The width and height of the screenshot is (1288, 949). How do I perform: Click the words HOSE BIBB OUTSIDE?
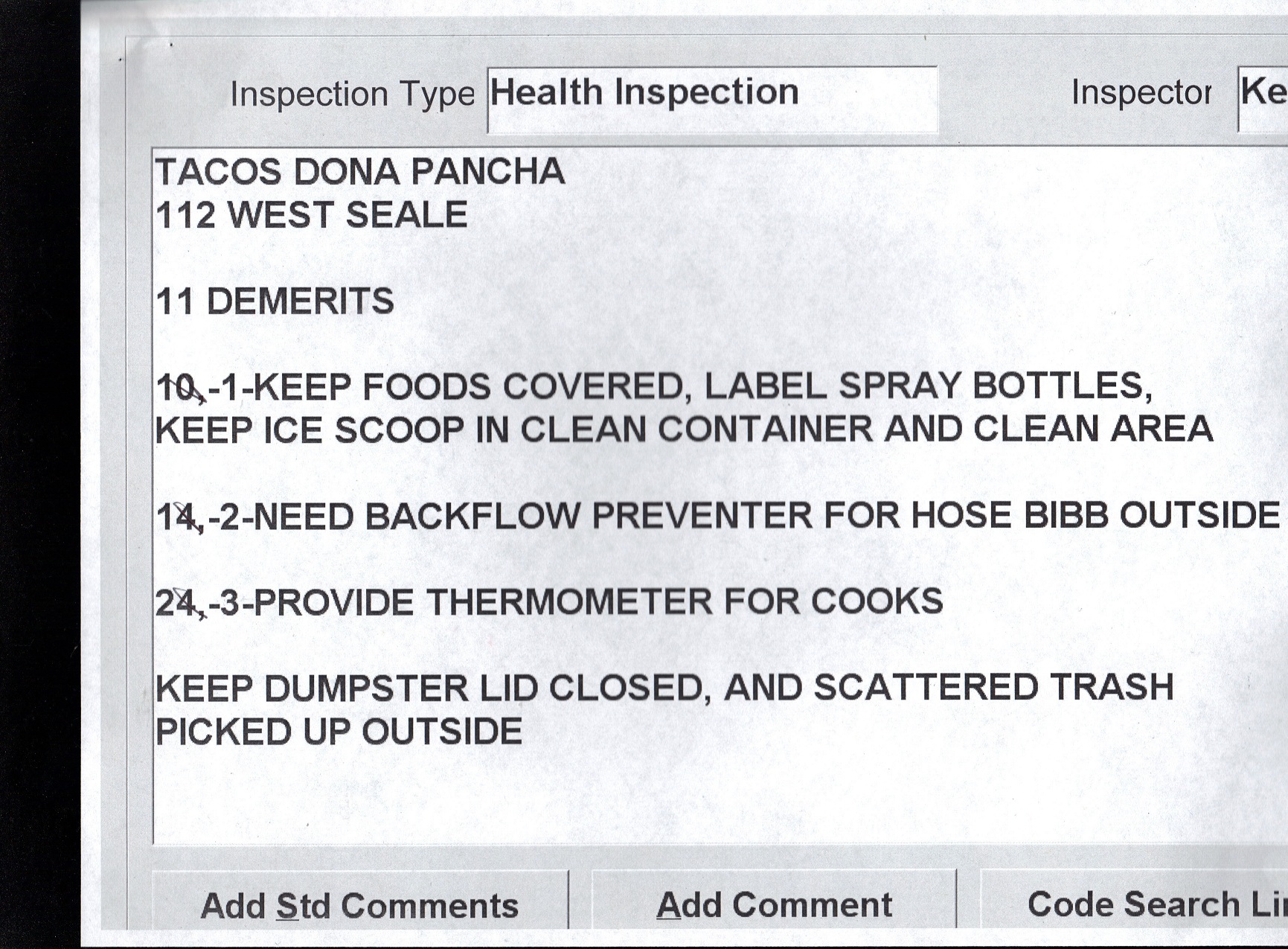coord(1095,516)
